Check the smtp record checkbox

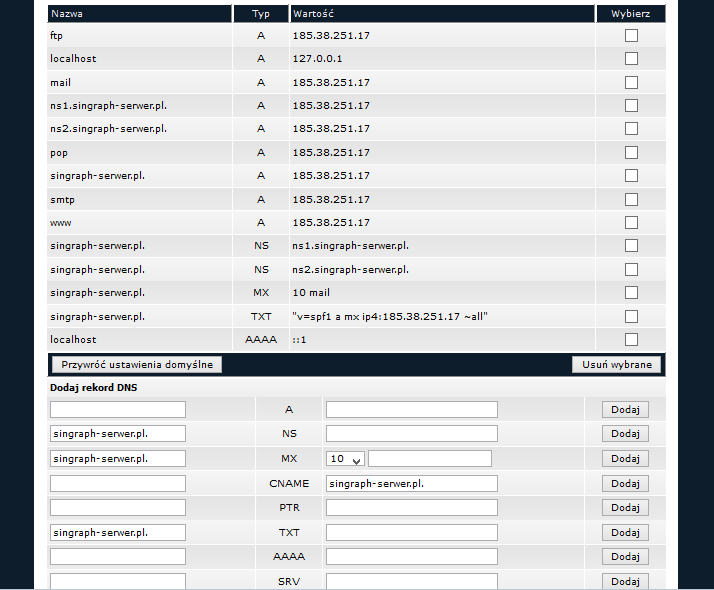point(631,199)
